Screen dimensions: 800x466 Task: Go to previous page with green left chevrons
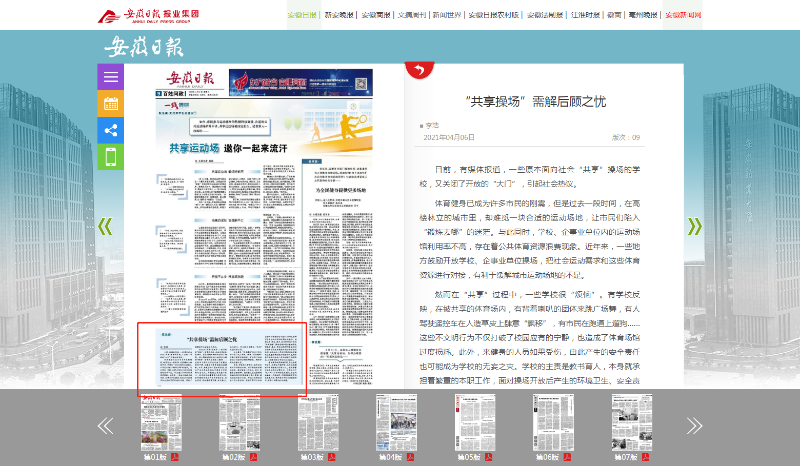pos(105,226)
